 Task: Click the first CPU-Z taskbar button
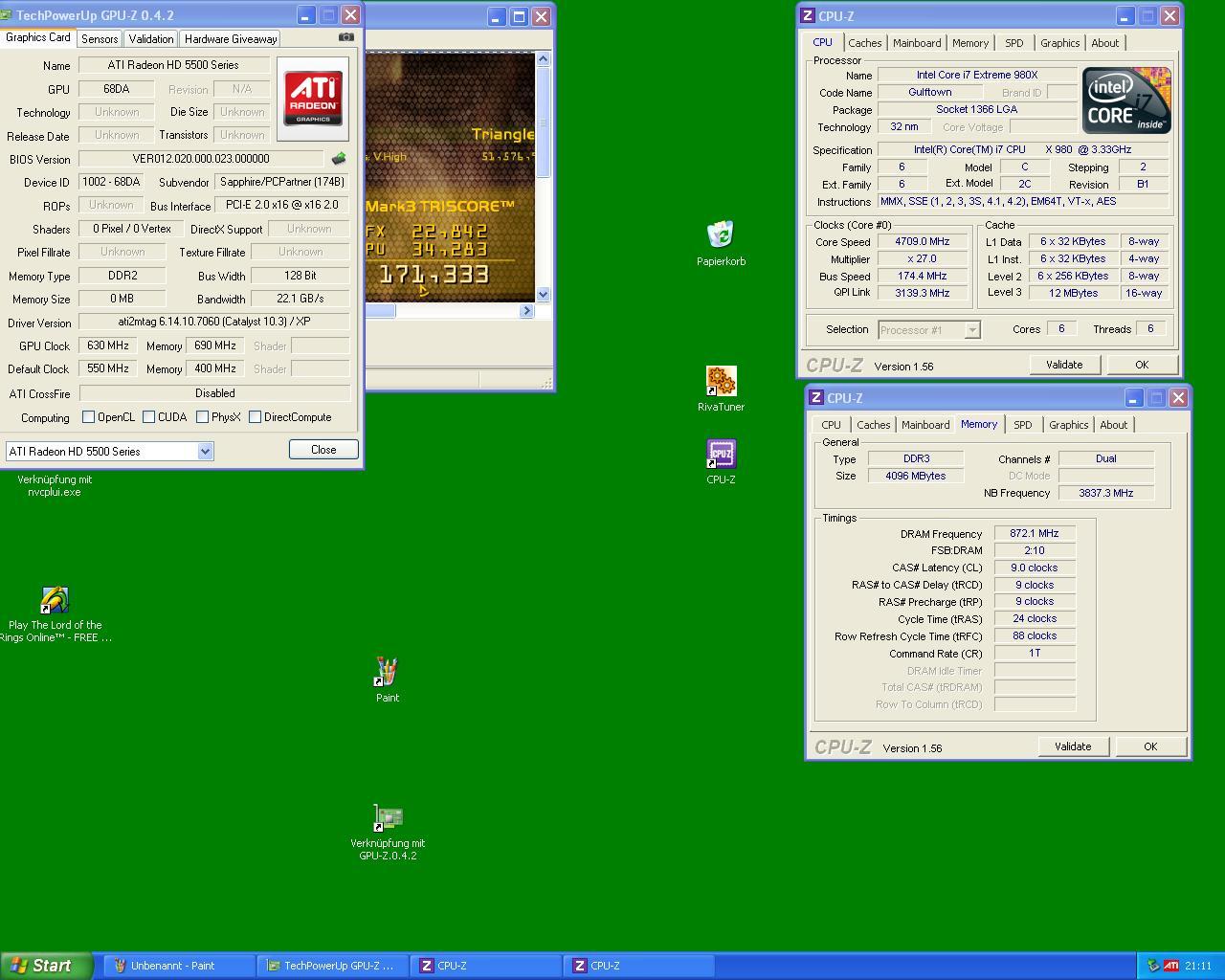[x=485, y=966]
